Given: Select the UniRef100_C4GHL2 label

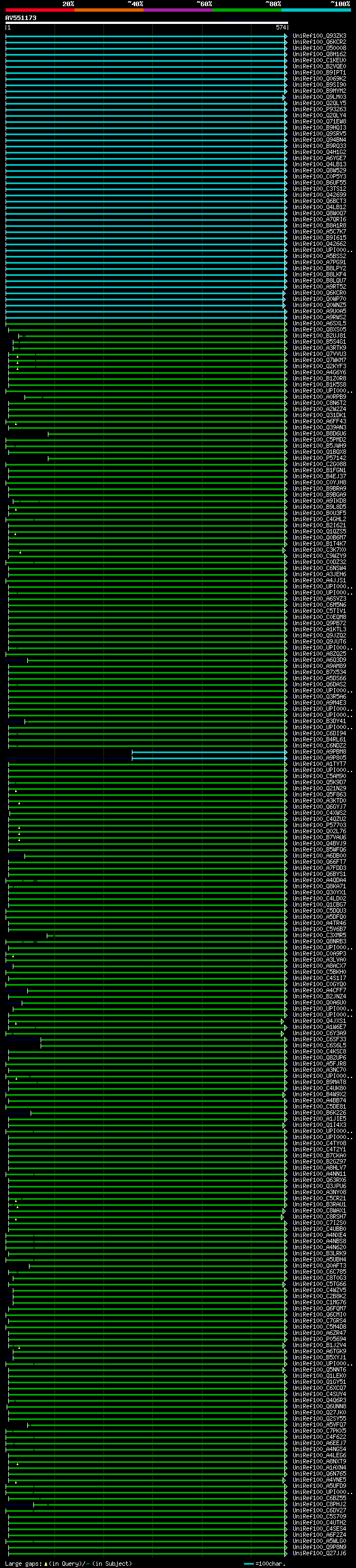Looking at the screenshot, I should click(319, 518).
